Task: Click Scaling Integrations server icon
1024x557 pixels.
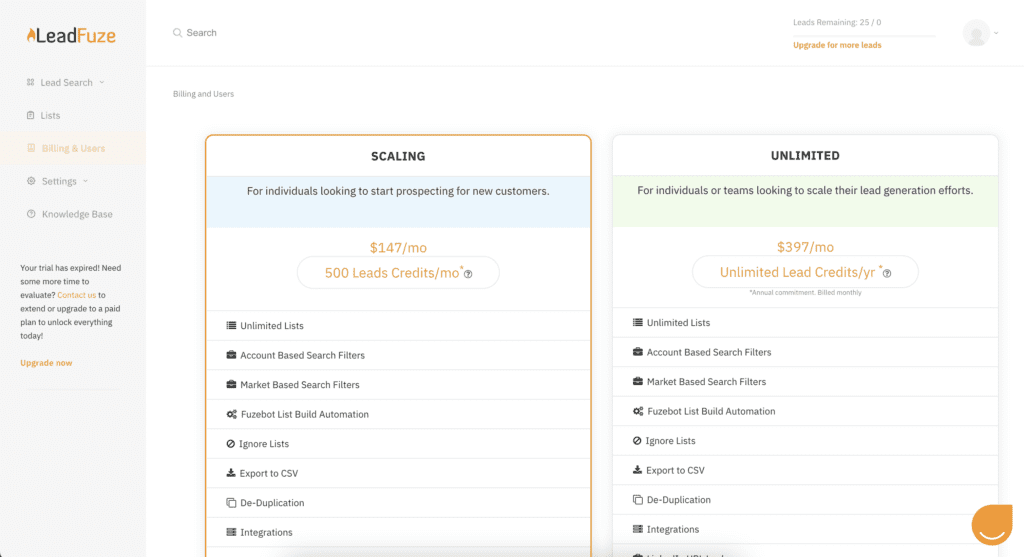Action: click(231, 532)
